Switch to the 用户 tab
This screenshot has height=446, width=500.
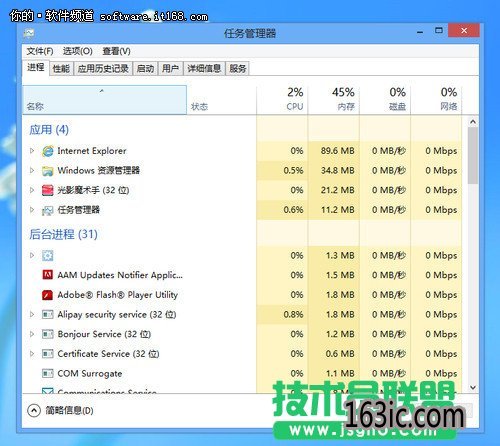(x=170, y=69)
